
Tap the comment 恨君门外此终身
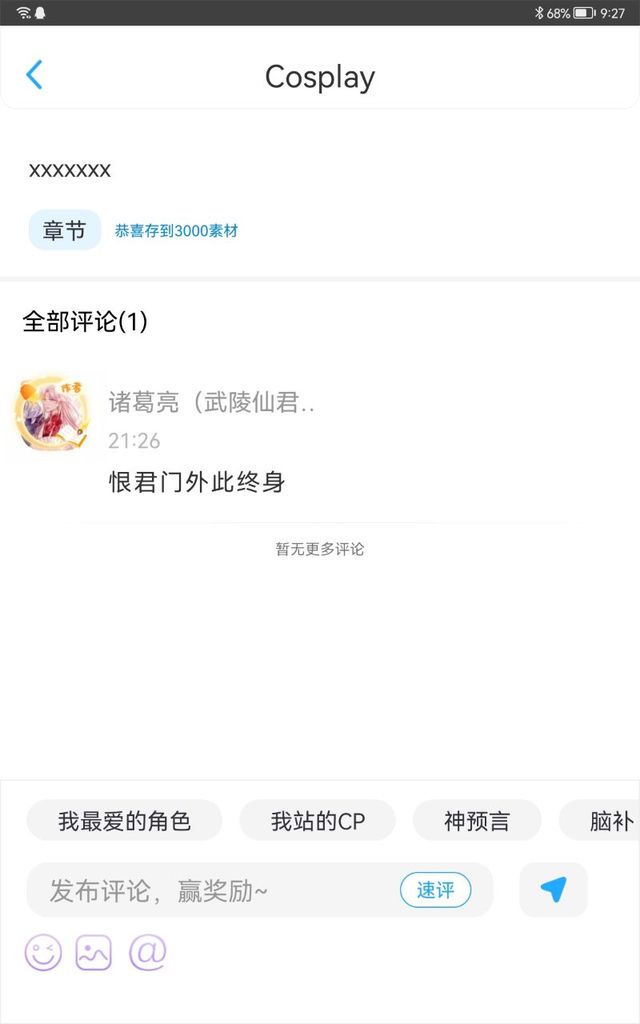point(197,482)
